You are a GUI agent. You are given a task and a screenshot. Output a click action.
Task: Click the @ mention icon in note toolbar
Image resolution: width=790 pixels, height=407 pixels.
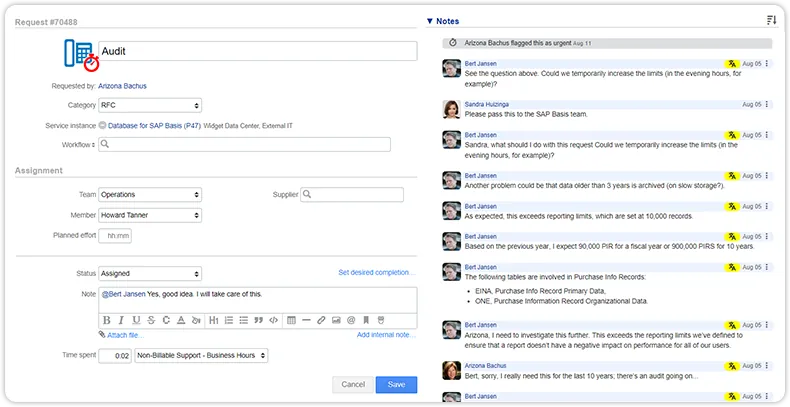pyautogui.click(x=351, y=320)
